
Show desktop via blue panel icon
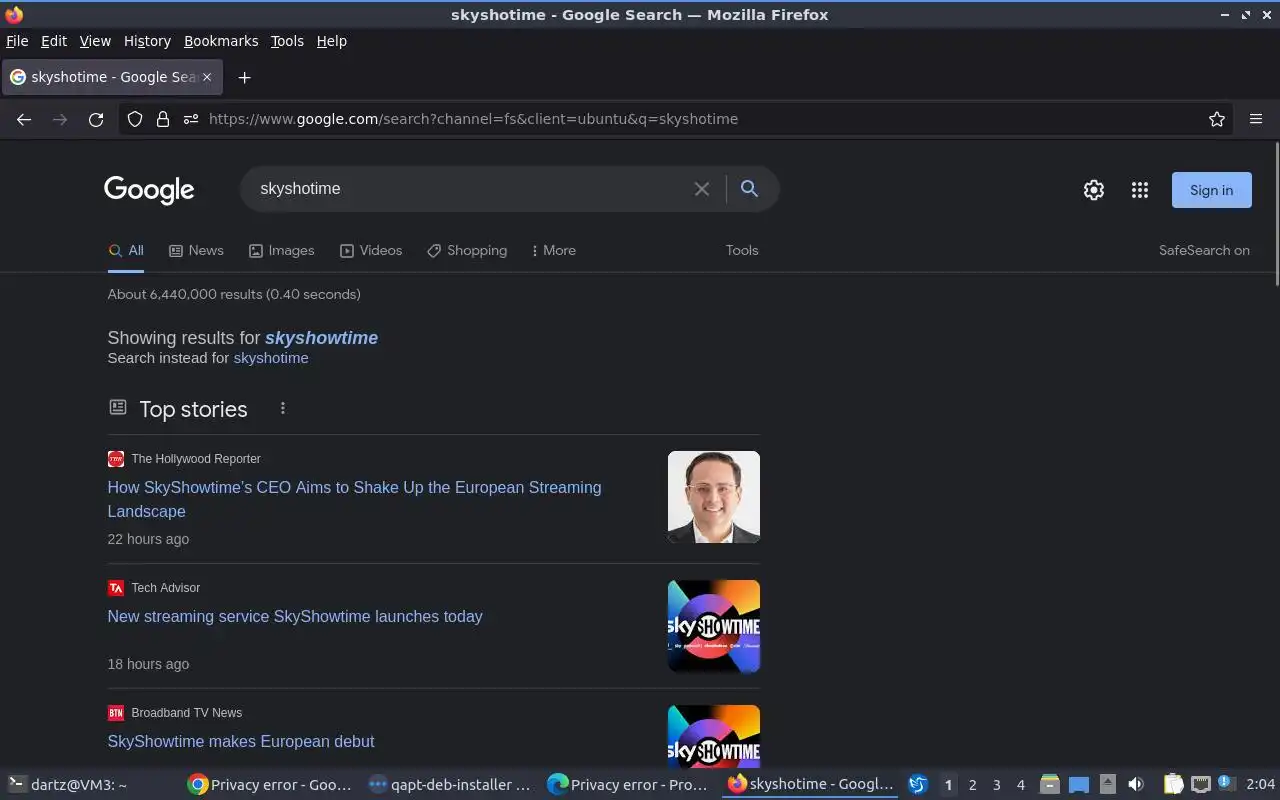tap(1078, 785)
